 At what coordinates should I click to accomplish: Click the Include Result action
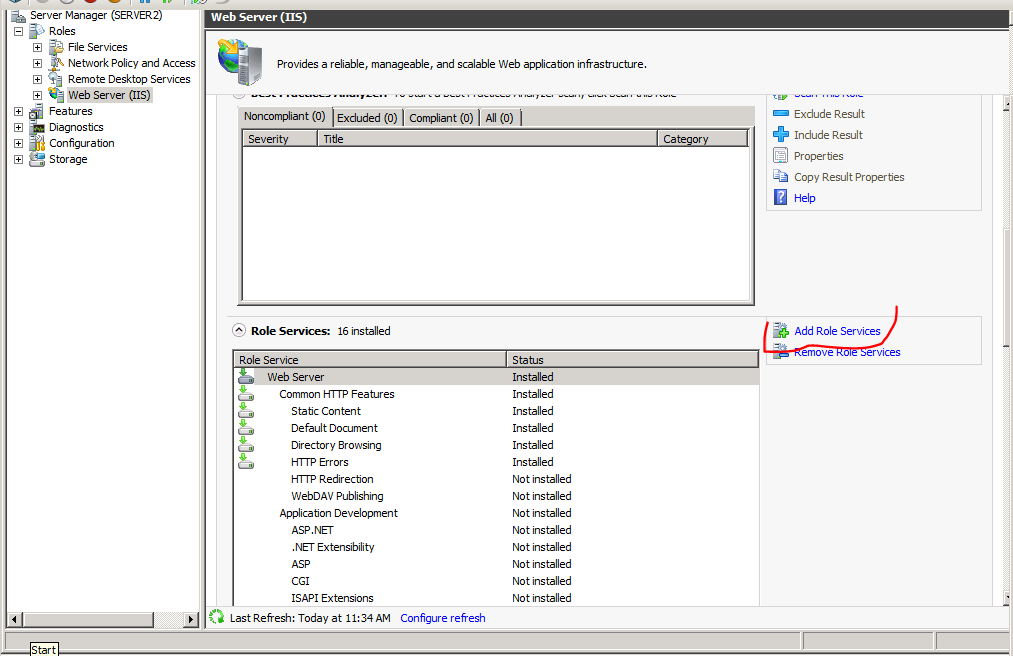tap(828, 135)
